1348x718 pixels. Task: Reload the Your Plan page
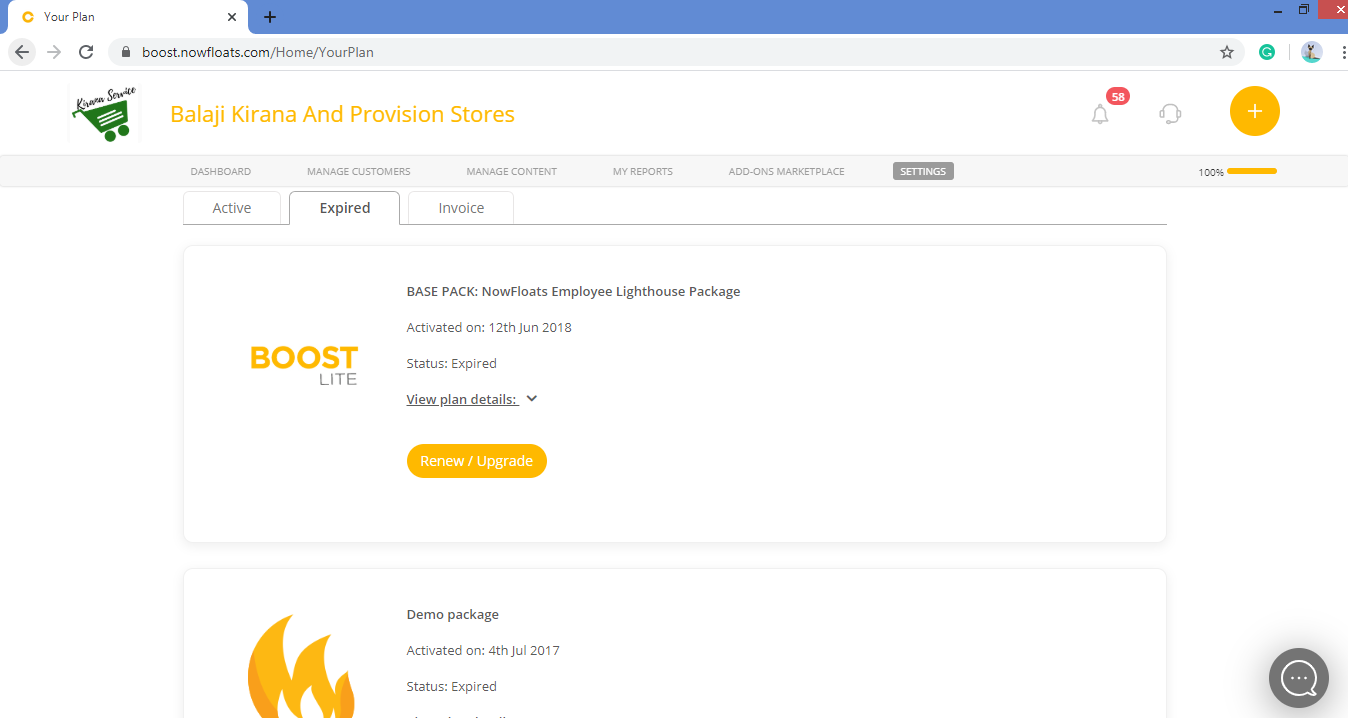(x=86, y=51)
